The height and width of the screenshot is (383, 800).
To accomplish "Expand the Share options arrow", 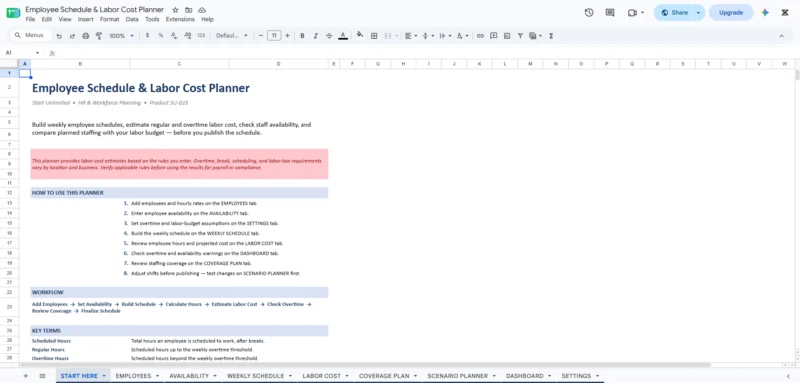I will [698, 13].
